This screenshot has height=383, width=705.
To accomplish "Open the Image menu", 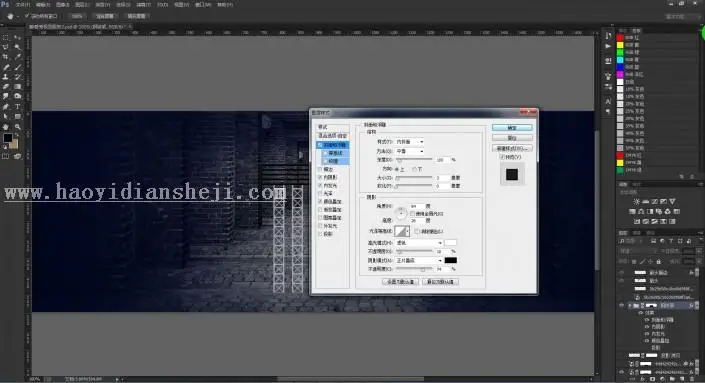I will pos(62,4).
